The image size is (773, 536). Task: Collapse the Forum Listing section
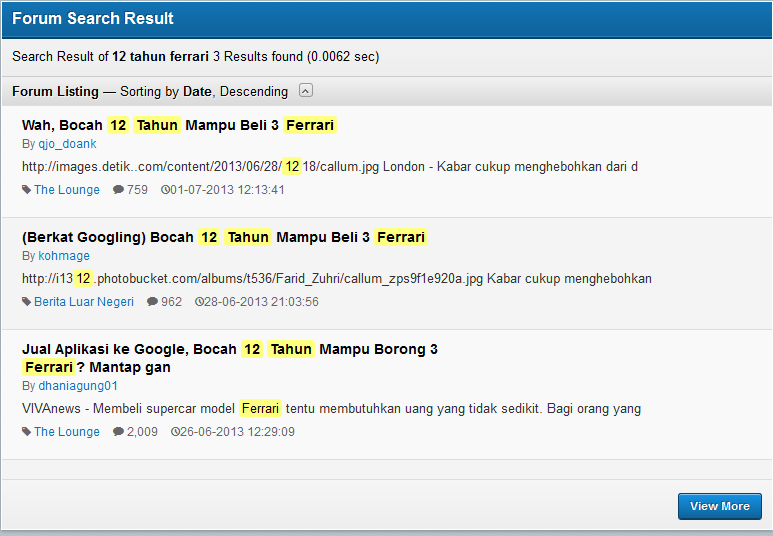click(306, 91)
